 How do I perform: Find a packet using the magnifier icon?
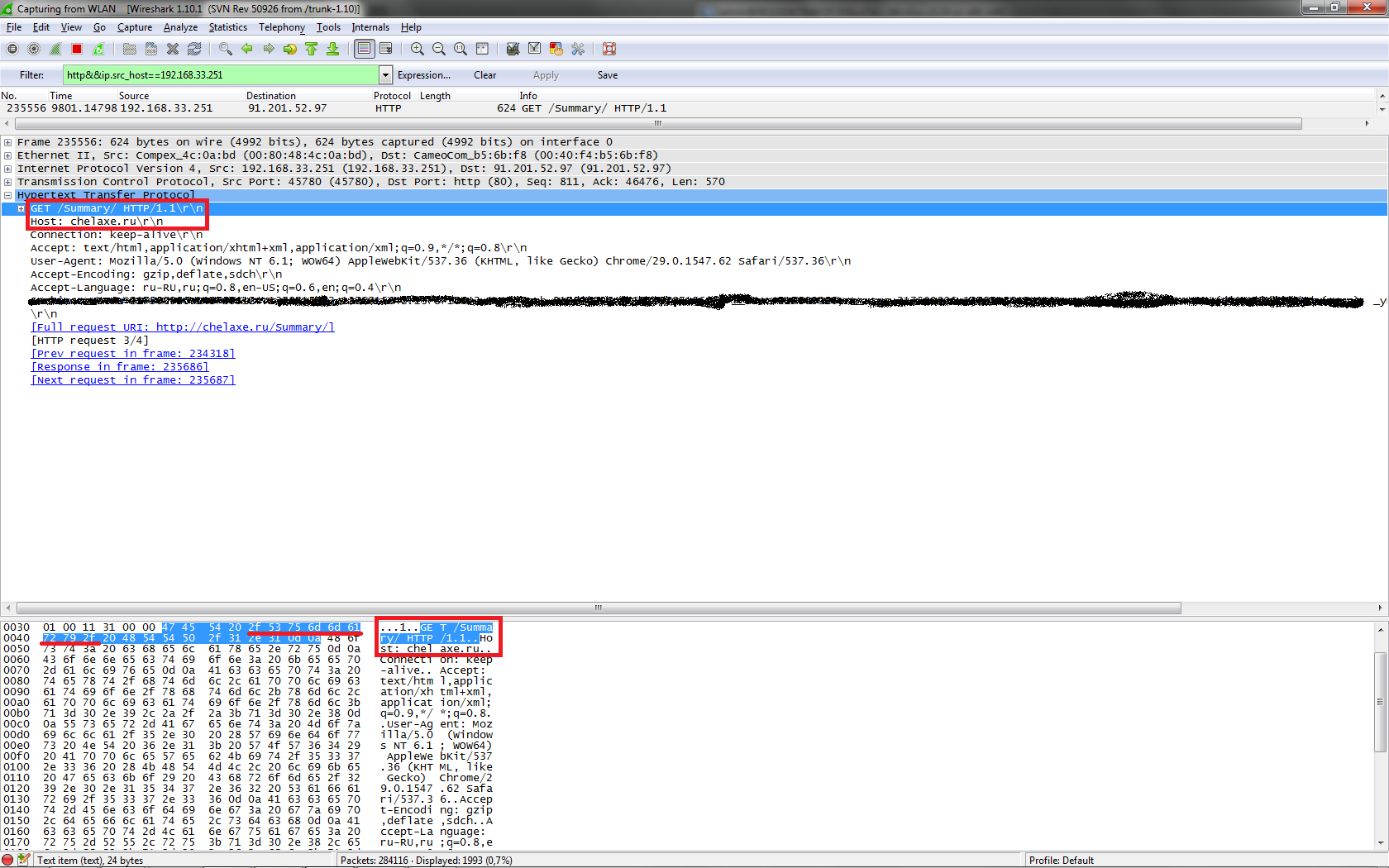(225, 49)
